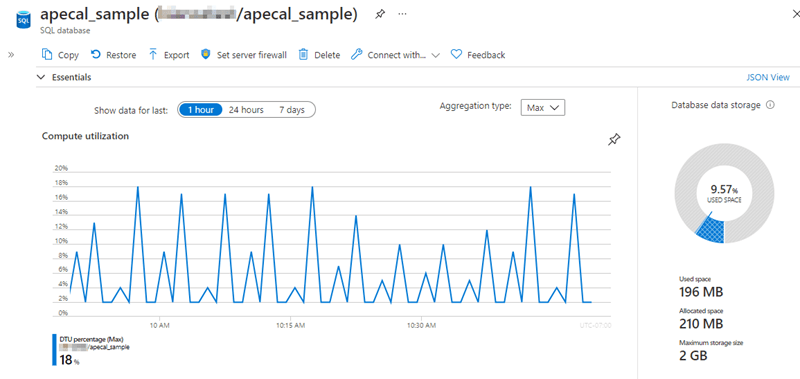Click the 10:30 AM time axis label
This screenshot has height=379, width=800.
click(x=421, y=325)
